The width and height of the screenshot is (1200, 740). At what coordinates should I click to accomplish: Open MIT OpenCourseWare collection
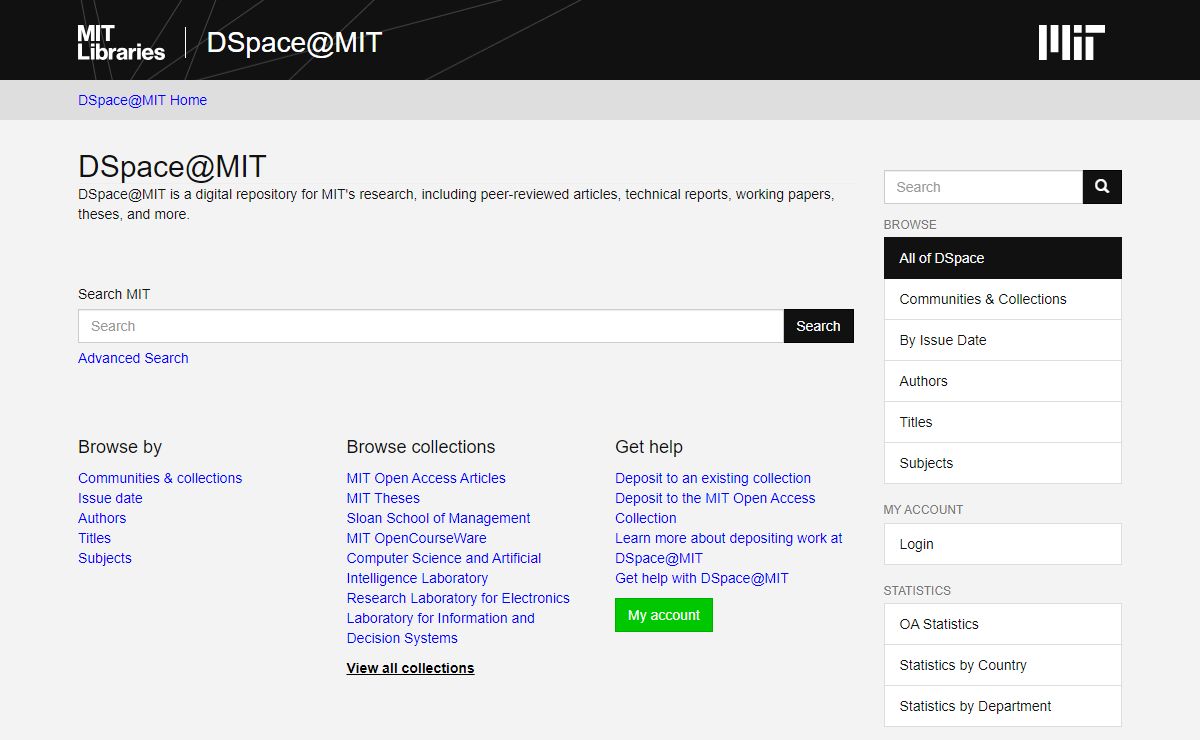(x=416, y=538)
